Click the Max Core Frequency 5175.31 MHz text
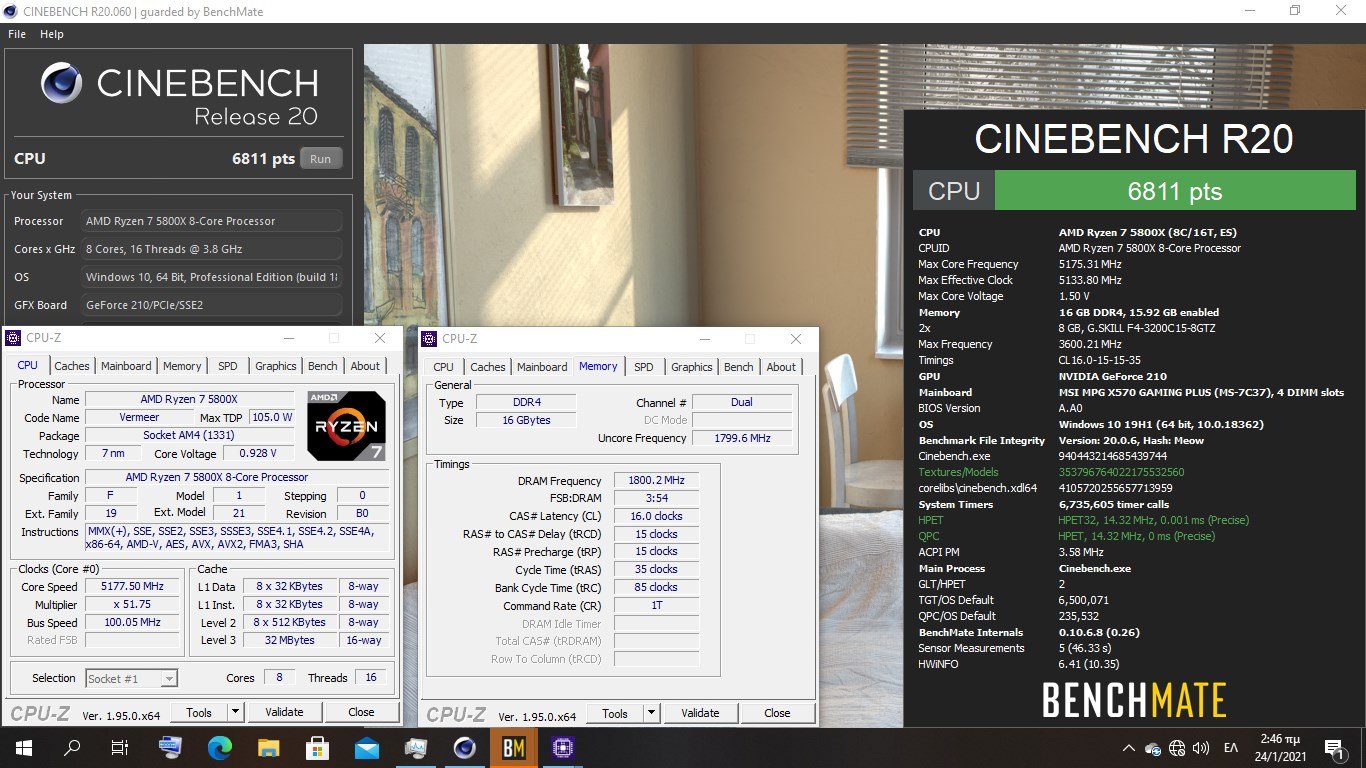This screenshot has width=1366, height=768. point(1090,264)
